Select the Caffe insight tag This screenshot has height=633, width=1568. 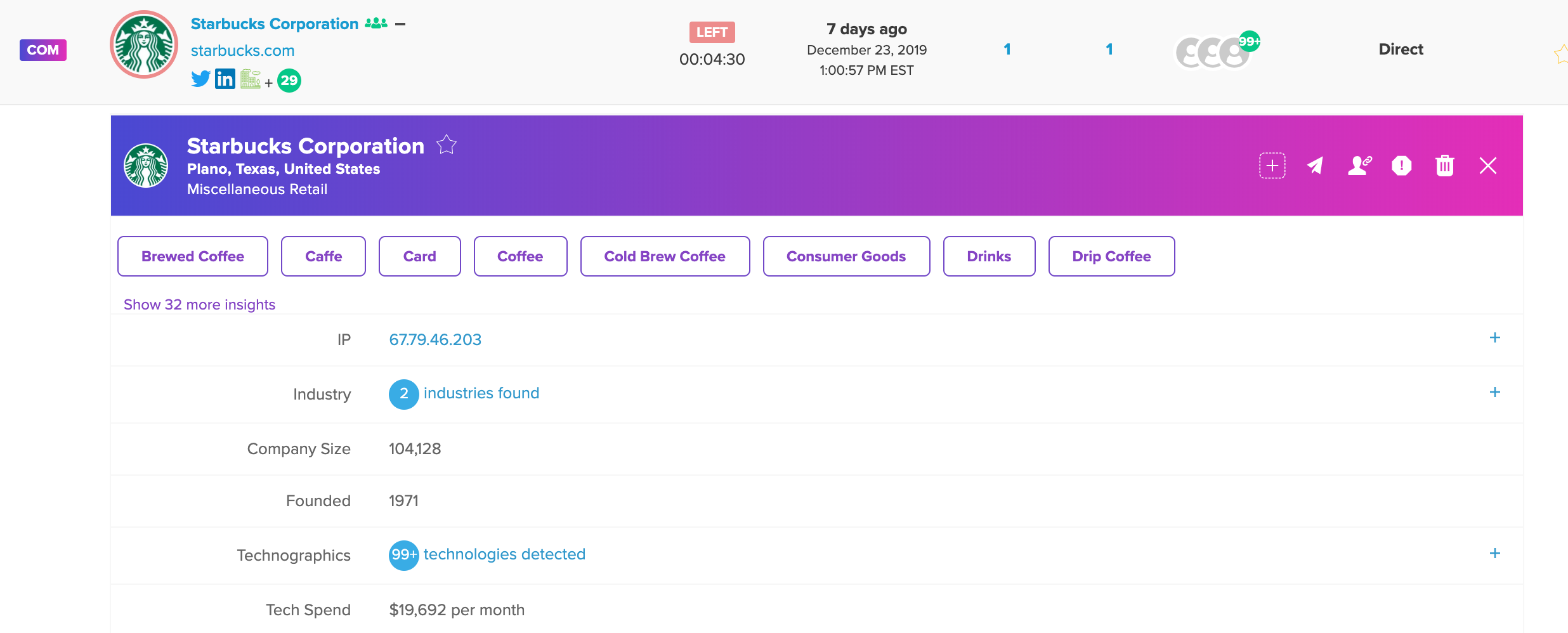(323, 256)
